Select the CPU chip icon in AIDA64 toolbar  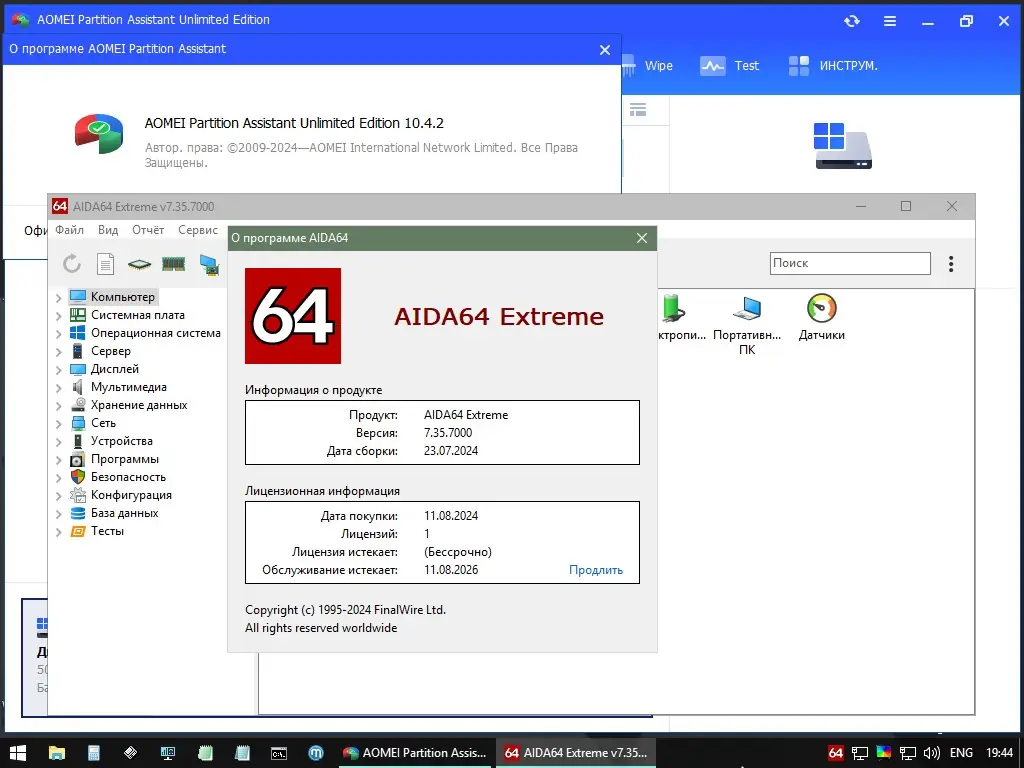[x=139, y=263]
